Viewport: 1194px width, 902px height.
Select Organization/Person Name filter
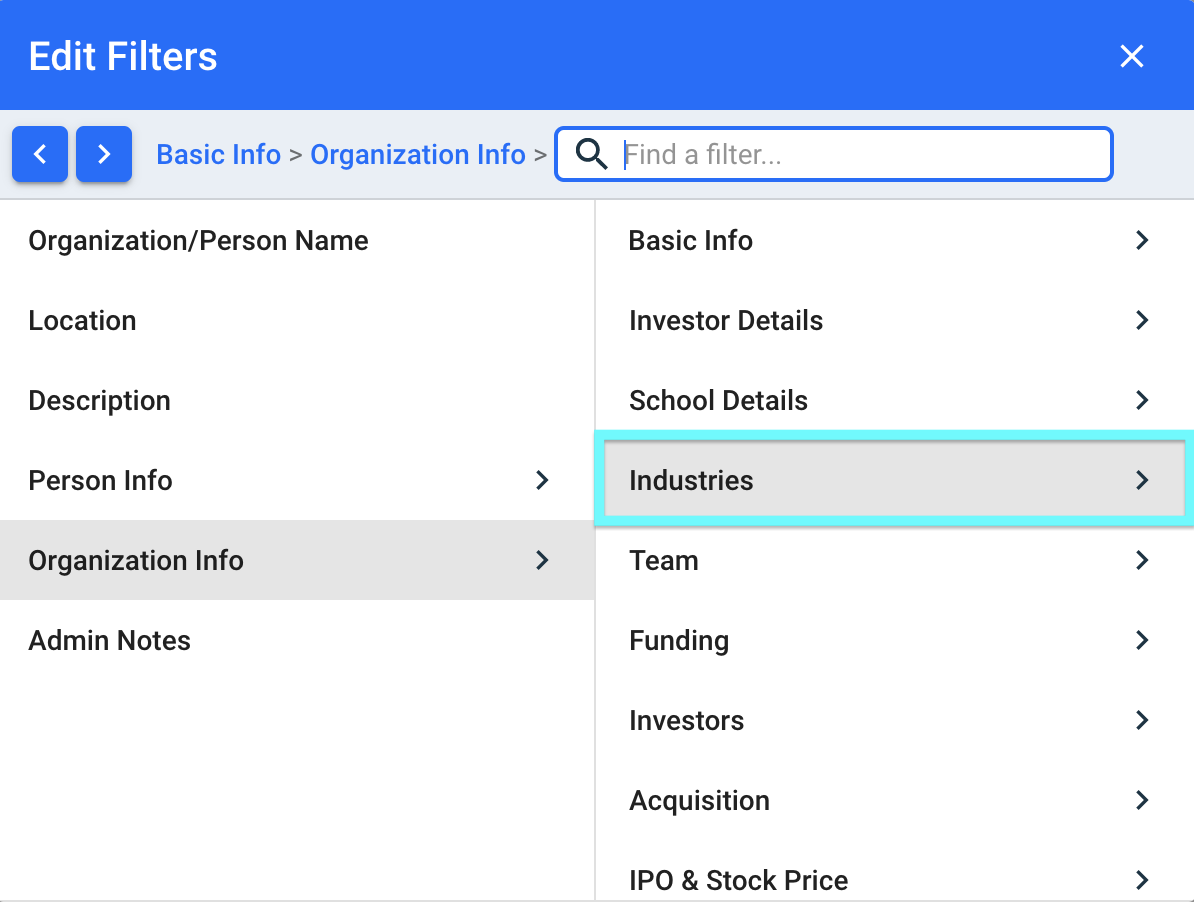pos(297,241)
